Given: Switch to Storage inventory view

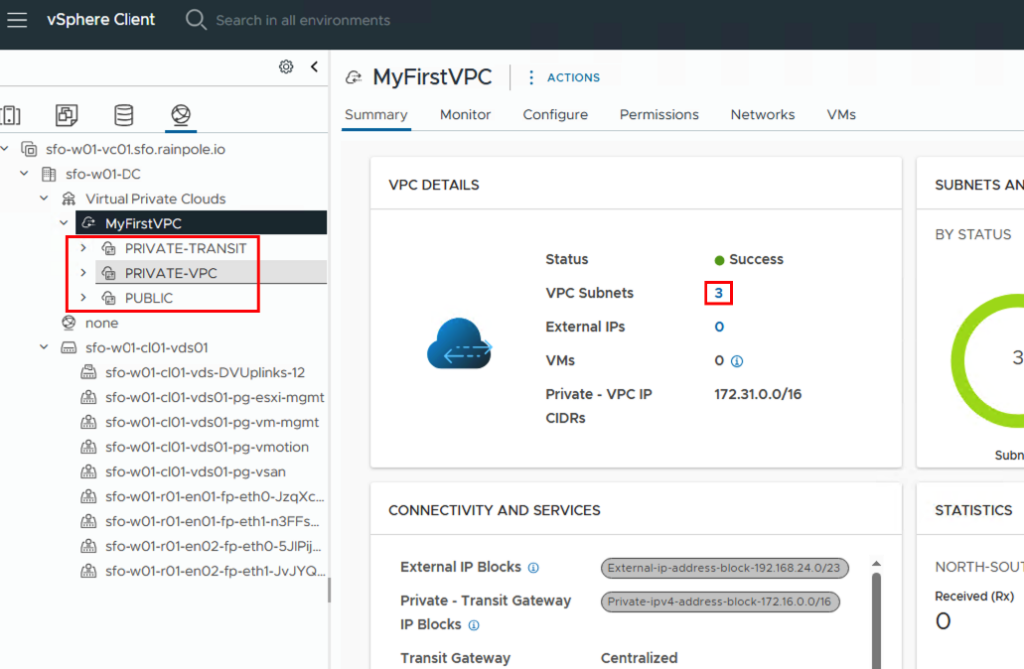Looking at the screenshot, I should (123, 115).
